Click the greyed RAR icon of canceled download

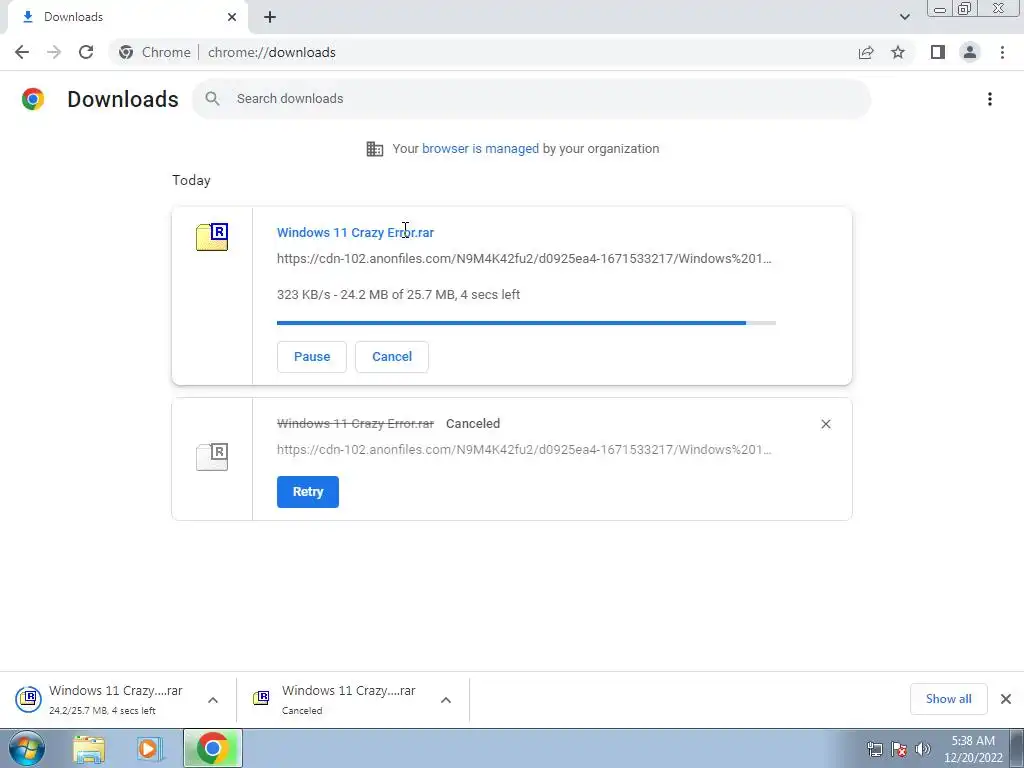tap(212, 456)
